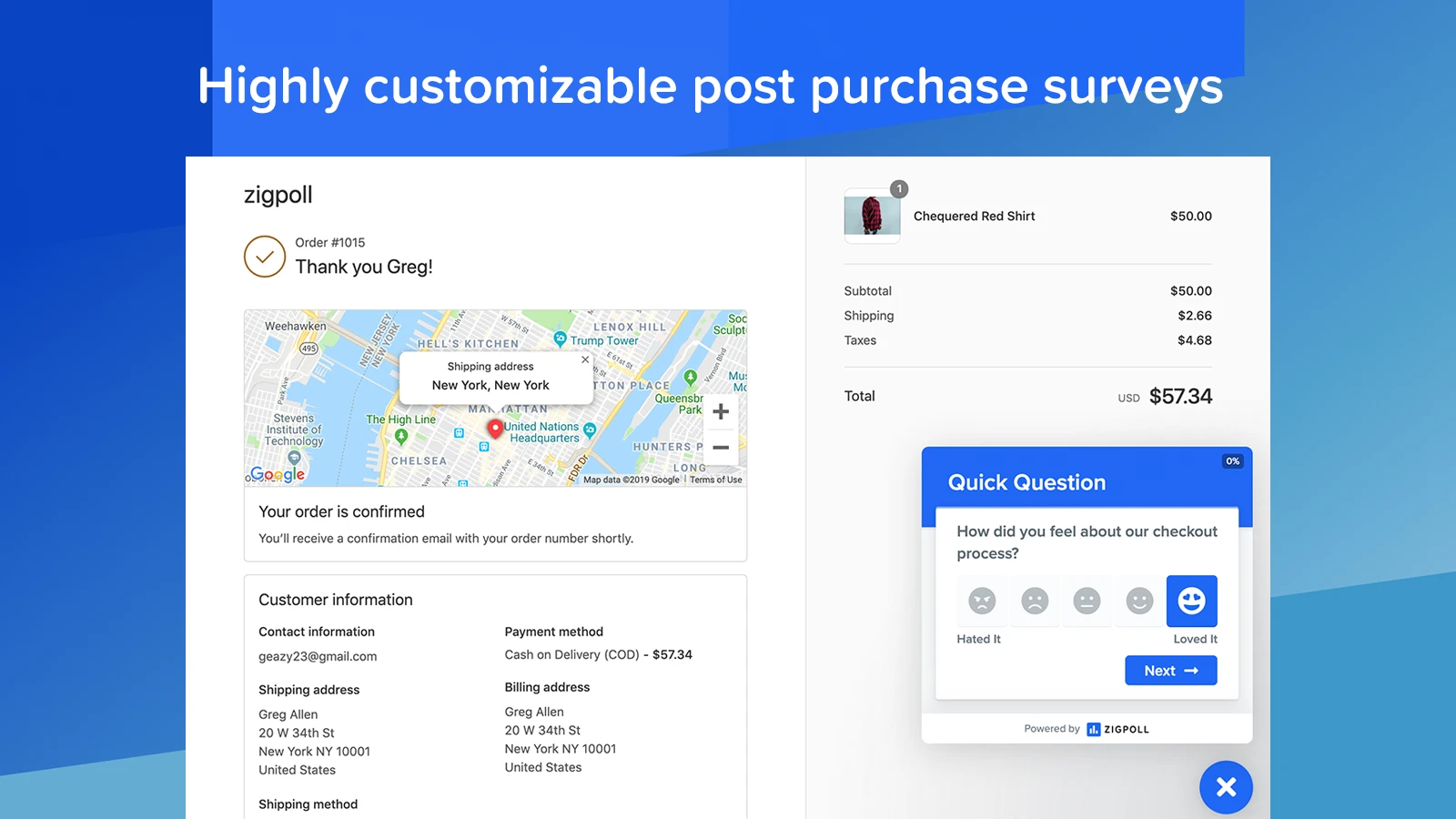Click the Taxes amount $4.68

click(x=1195, y=340)
